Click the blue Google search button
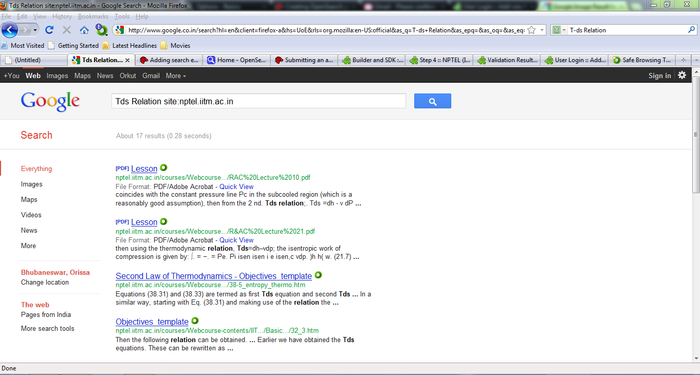The width and height of the screenshot is (700, 375). (x=432, y=101)
